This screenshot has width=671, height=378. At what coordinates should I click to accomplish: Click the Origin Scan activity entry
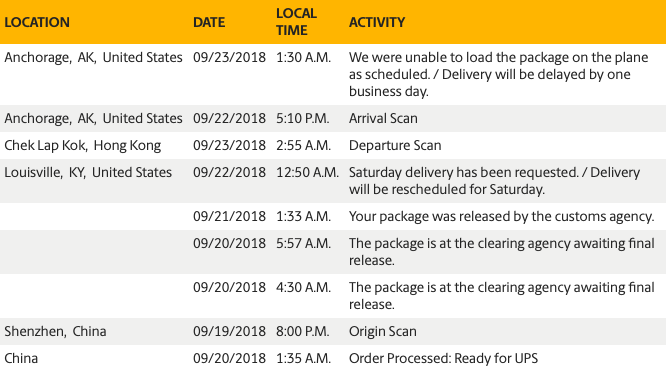(383, 331)
